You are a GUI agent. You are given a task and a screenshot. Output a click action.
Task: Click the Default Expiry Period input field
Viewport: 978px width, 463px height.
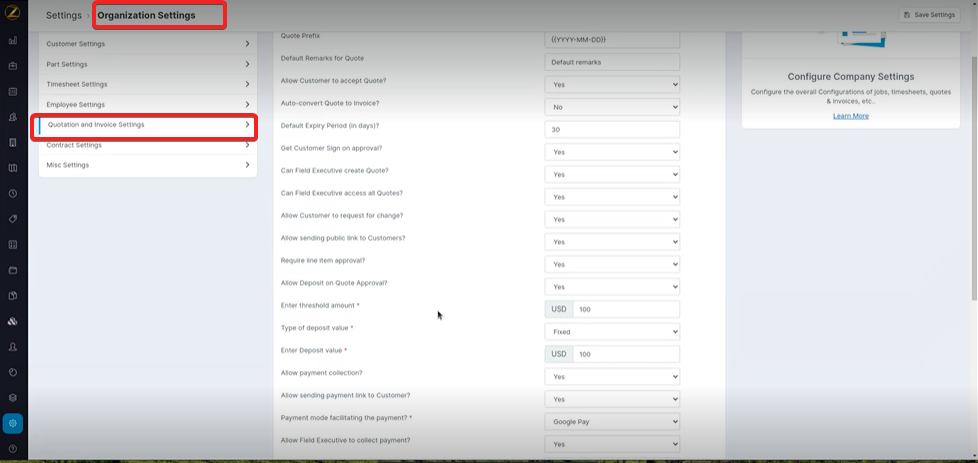[x=612, y=130]
